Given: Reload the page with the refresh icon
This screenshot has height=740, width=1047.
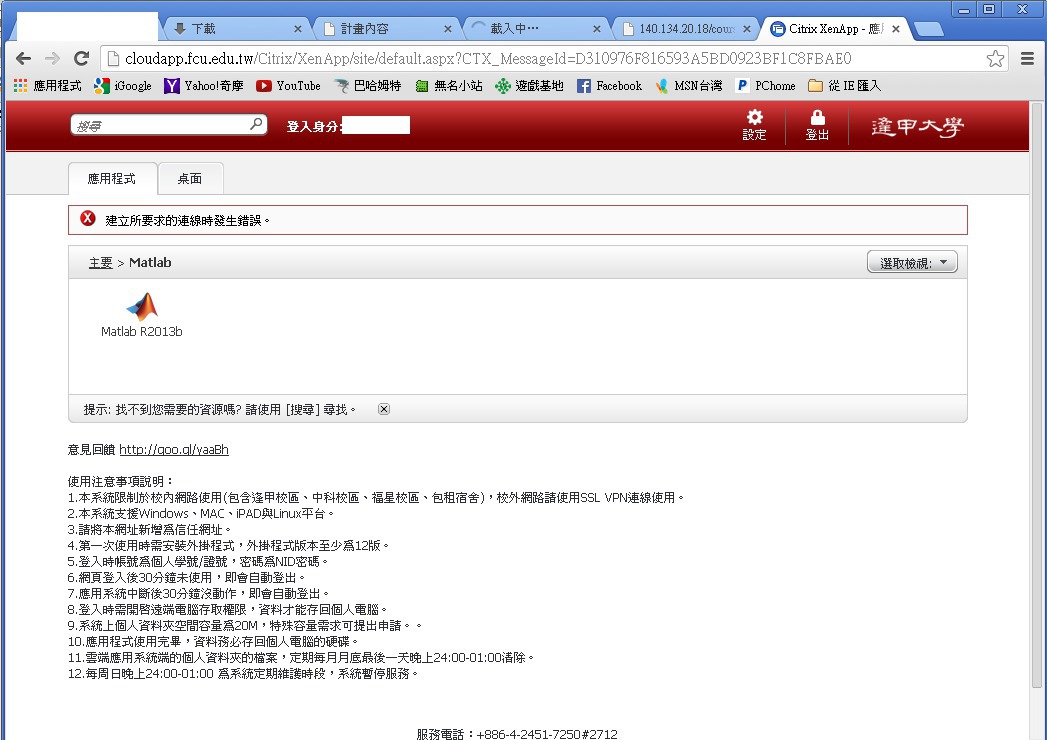Looking at the screenshot, I should (x=81, y=59).
